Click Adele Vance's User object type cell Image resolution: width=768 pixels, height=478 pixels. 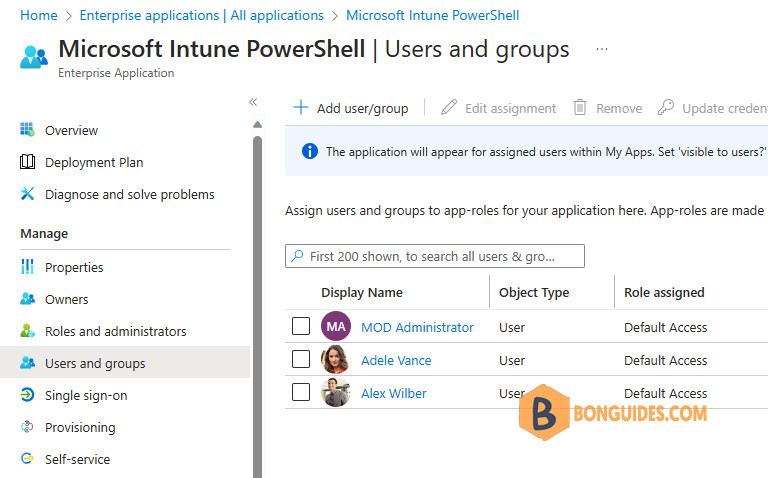tap(512, 360)
